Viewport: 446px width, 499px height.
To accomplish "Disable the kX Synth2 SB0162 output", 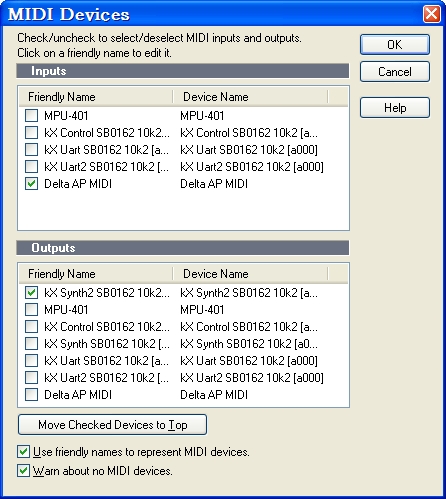I will (31, 293).
